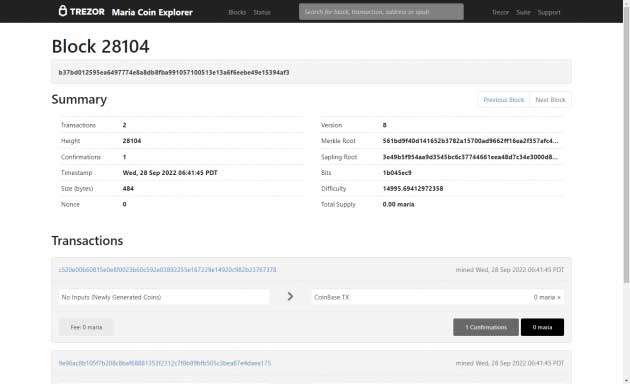The width and height of the screenshot is (630, 384).
Task: Go to Previous Block
Action: [x=503, y=100]
